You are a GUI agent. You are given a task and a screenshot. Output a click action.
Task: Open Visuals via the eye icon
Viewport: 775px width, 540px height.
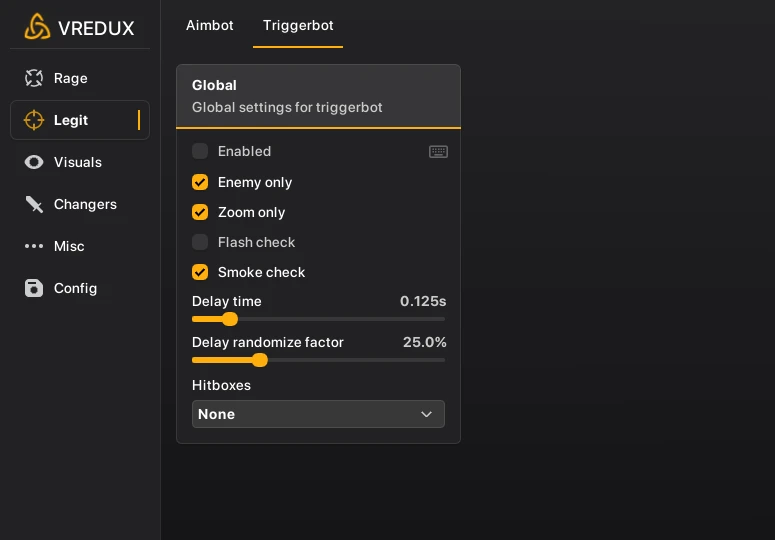pyautogui.click(x=34, y=162)
